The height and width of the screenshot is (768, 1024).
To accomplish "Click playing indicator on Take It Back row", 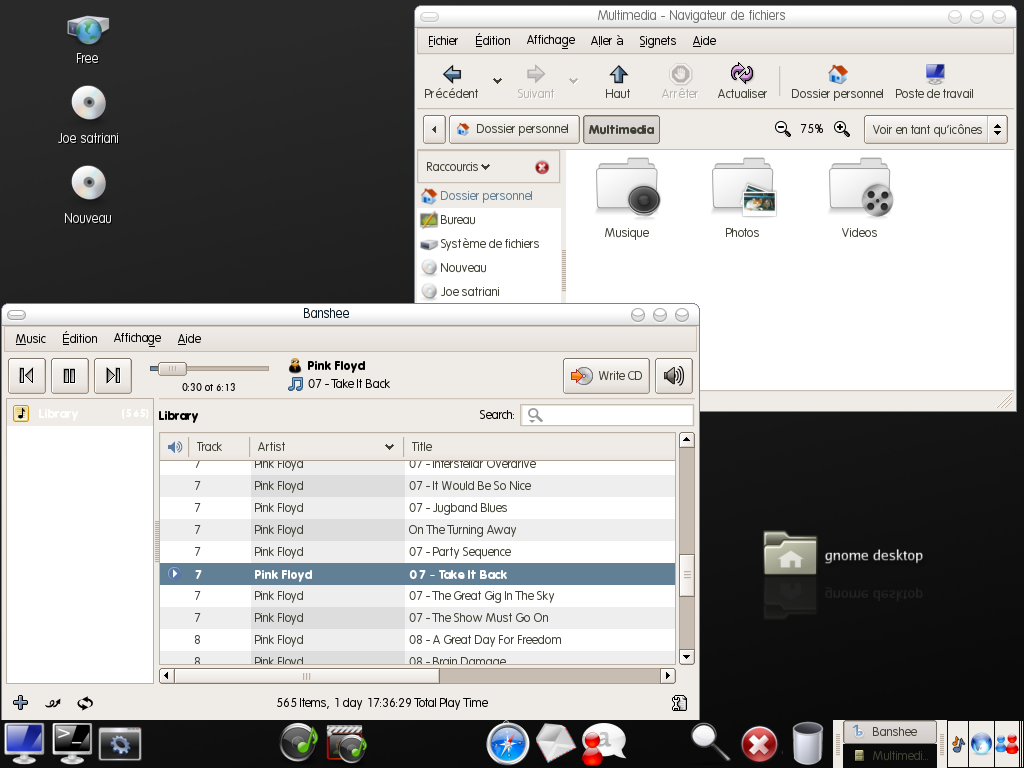I will point(174,574).
